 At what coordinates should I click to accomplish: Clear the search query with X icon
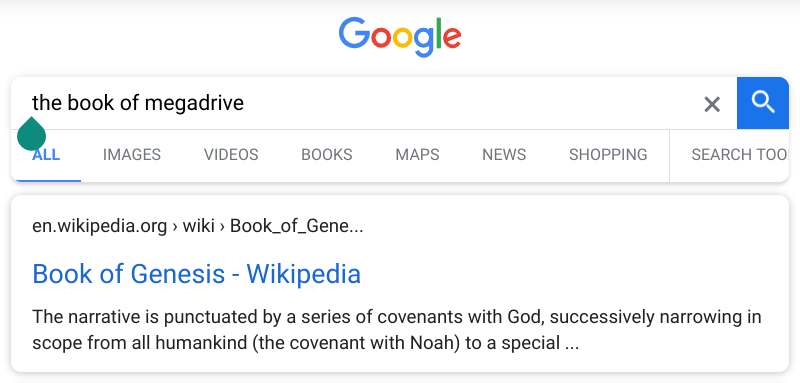pos(712,105)
